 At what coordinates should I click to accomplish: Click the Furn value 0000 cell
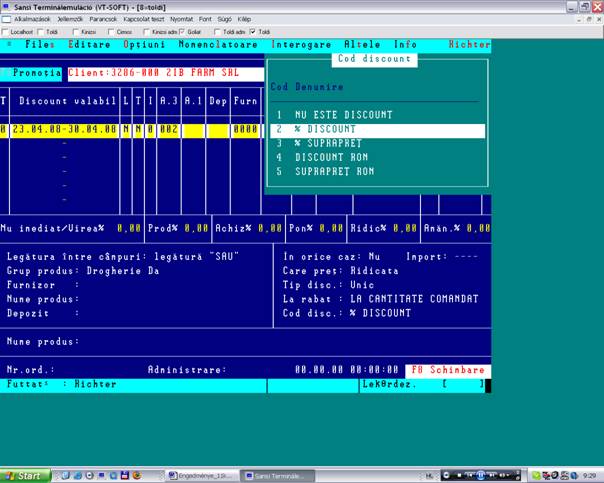[245, 130]
